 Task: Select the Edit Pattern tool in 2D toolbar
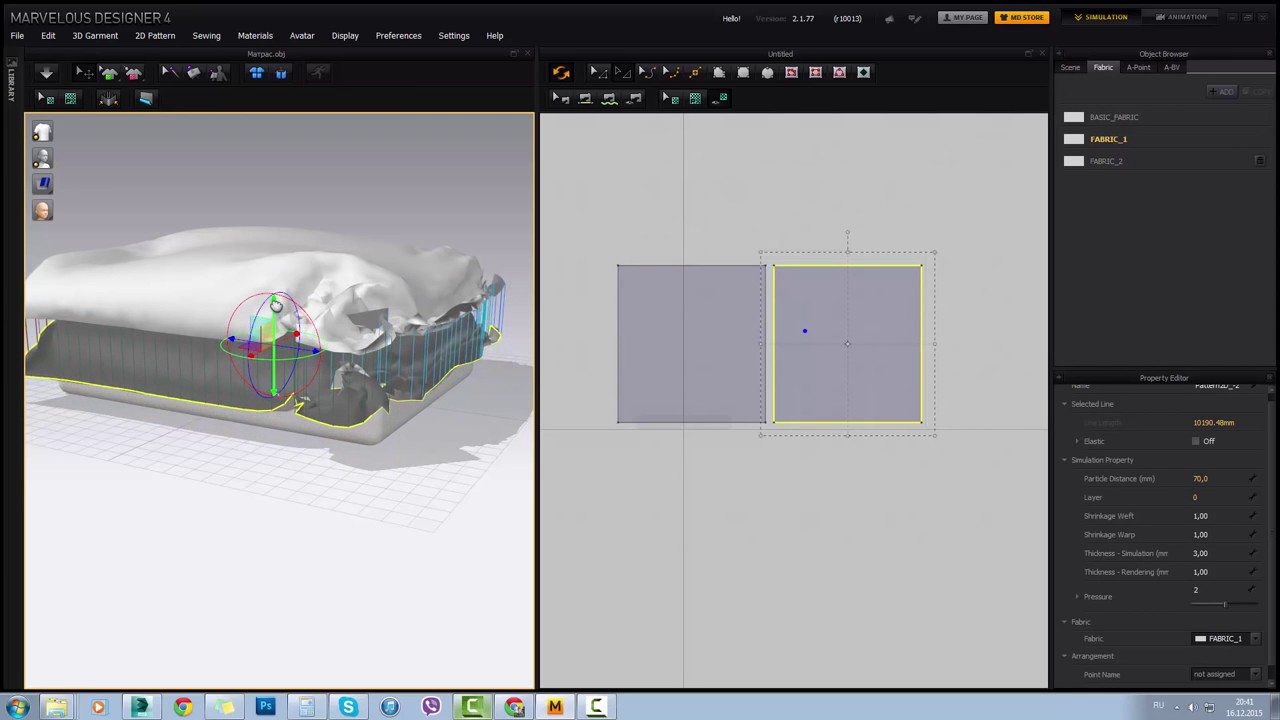tap(621, 72)
